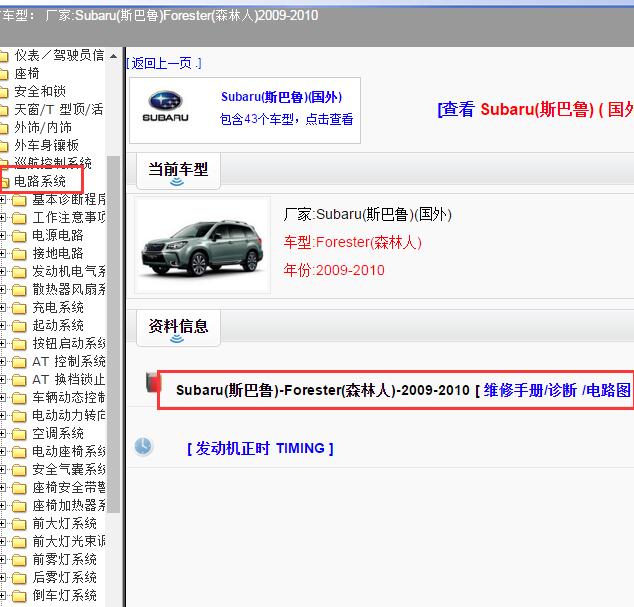Expand the 基本诊断程序 node
The image size is (634, 607).
point(2,199)
